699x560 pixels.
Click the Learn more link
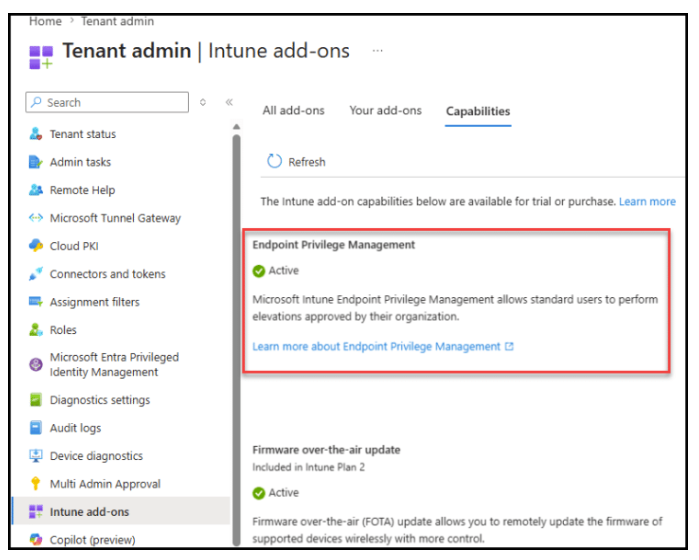click(647, 202)
